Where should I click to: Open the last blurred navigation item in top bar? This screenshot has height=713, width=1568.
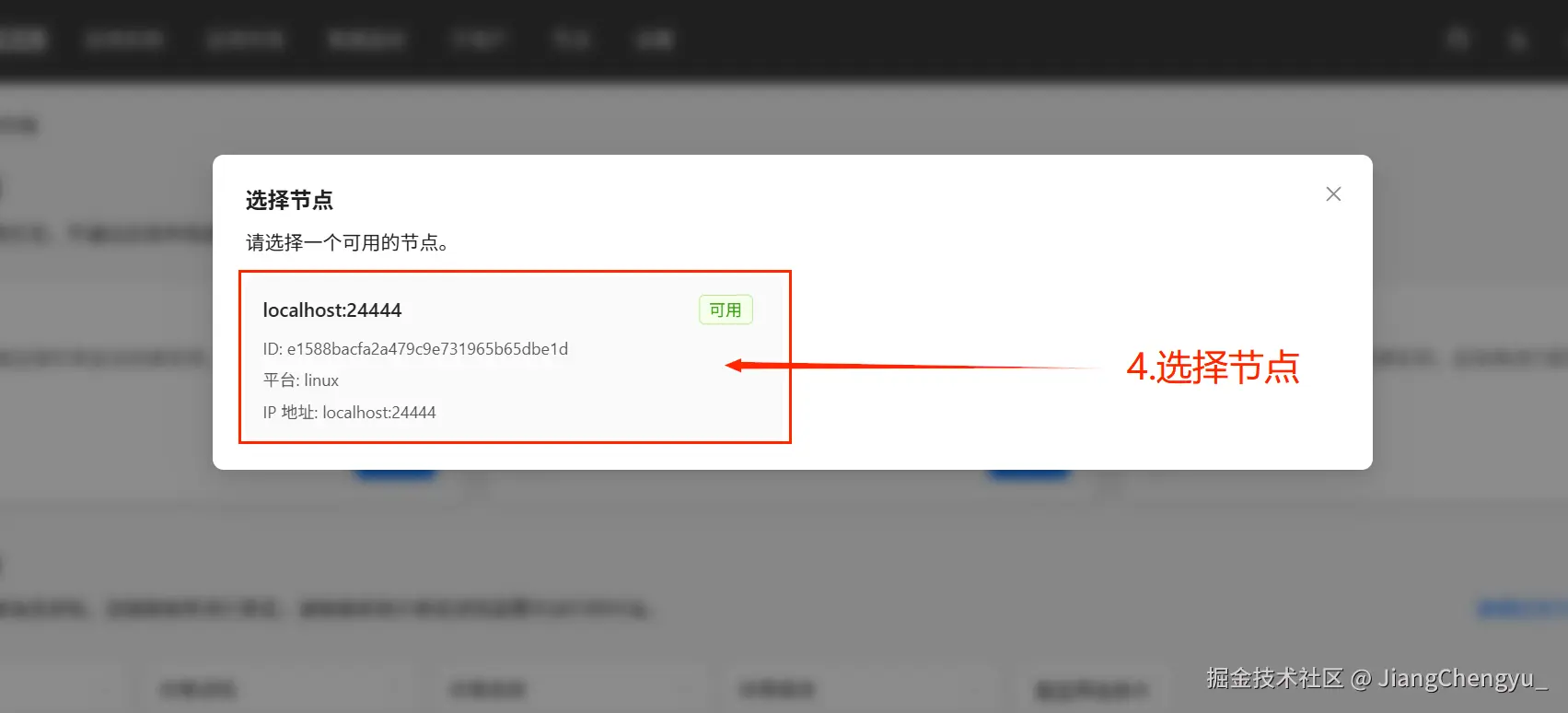tap(655, 40)
